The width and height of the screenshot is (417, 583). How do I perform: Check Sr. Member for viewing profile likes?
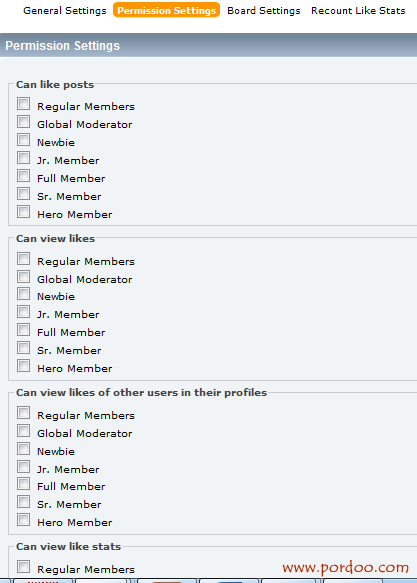point(23,502)
